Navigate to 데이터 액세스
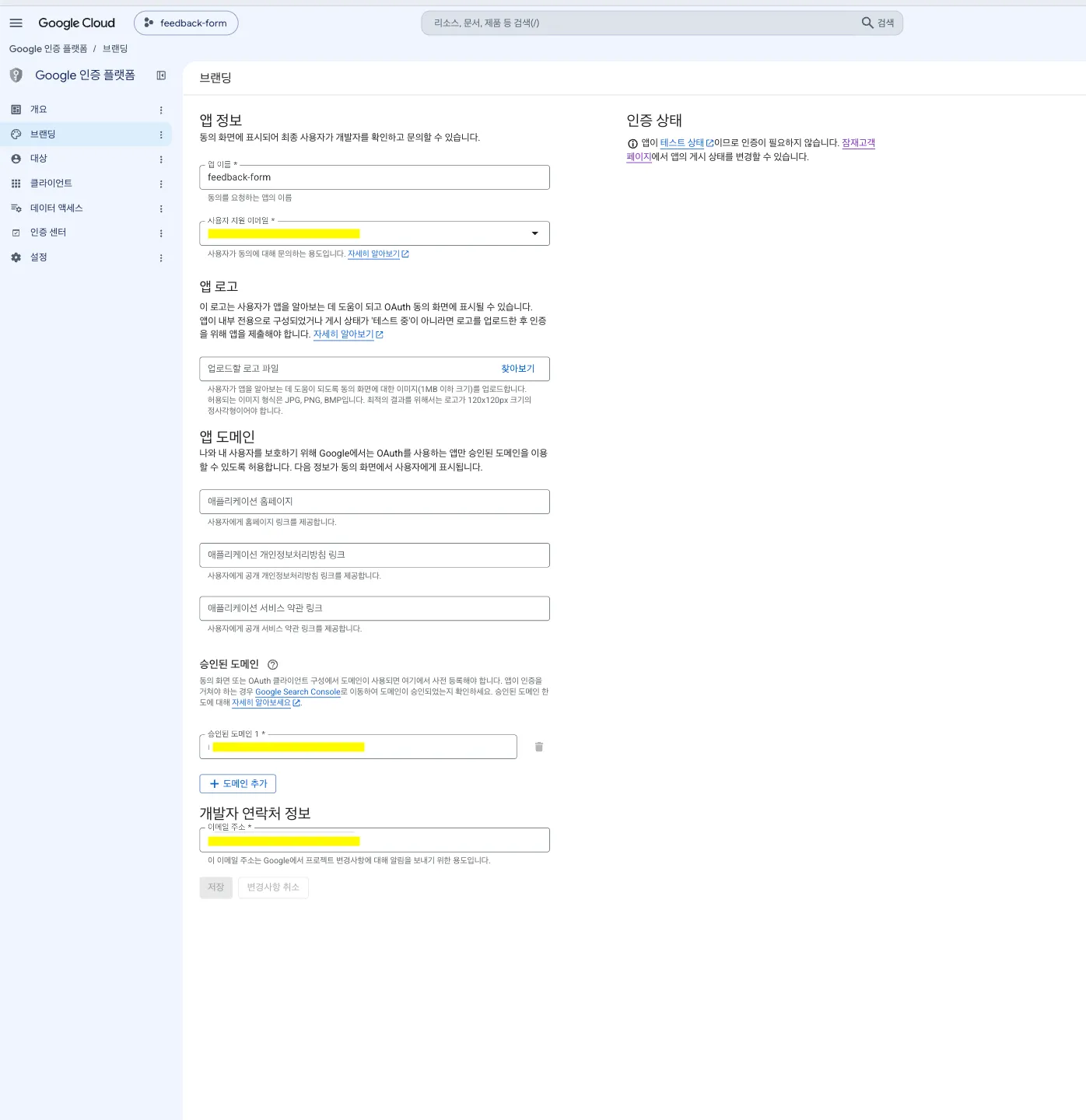 [x=86, y=208]
